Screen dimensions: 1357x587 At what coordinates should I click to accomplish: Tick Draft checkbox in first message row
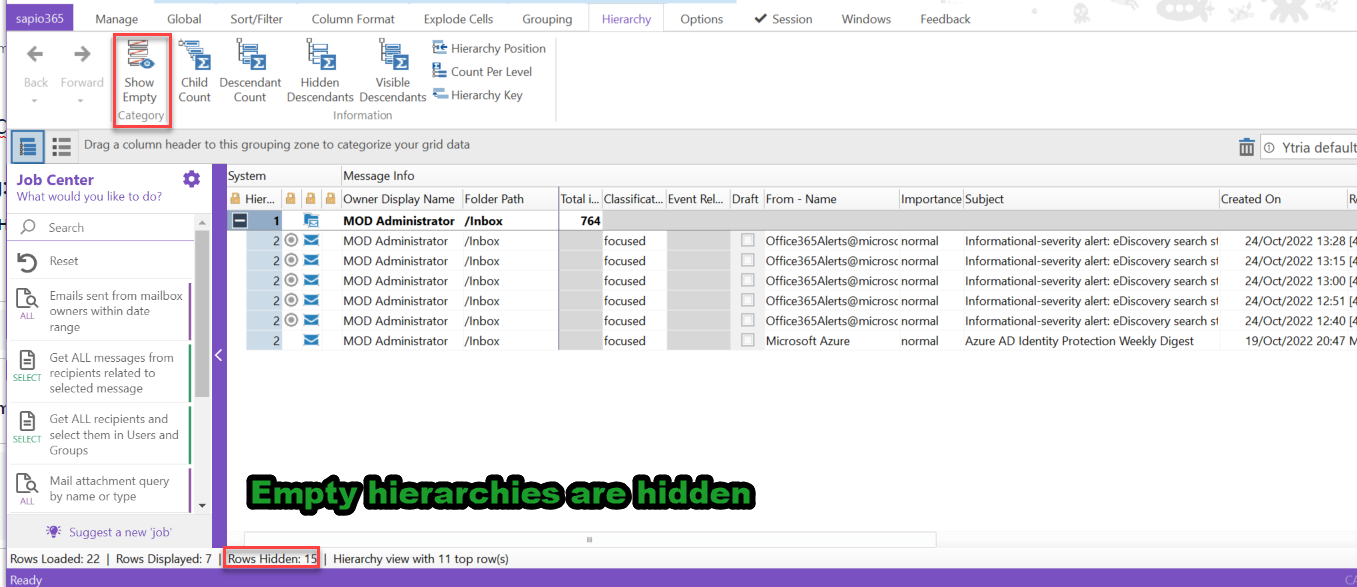pyautogui.click(x=748, y=241)
